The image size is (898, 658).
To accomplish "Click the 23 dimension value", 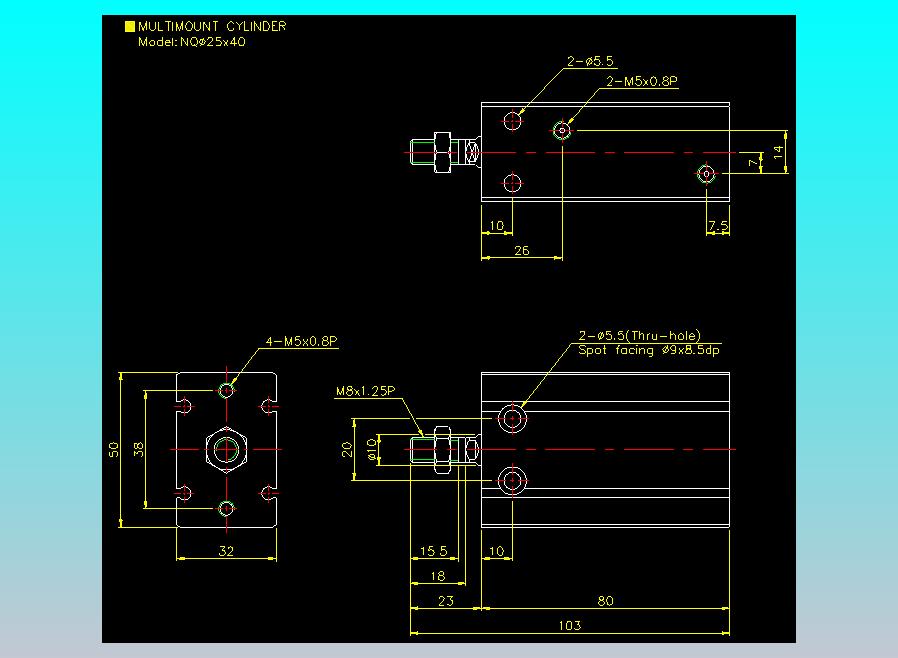I will [x=446, y=601].
